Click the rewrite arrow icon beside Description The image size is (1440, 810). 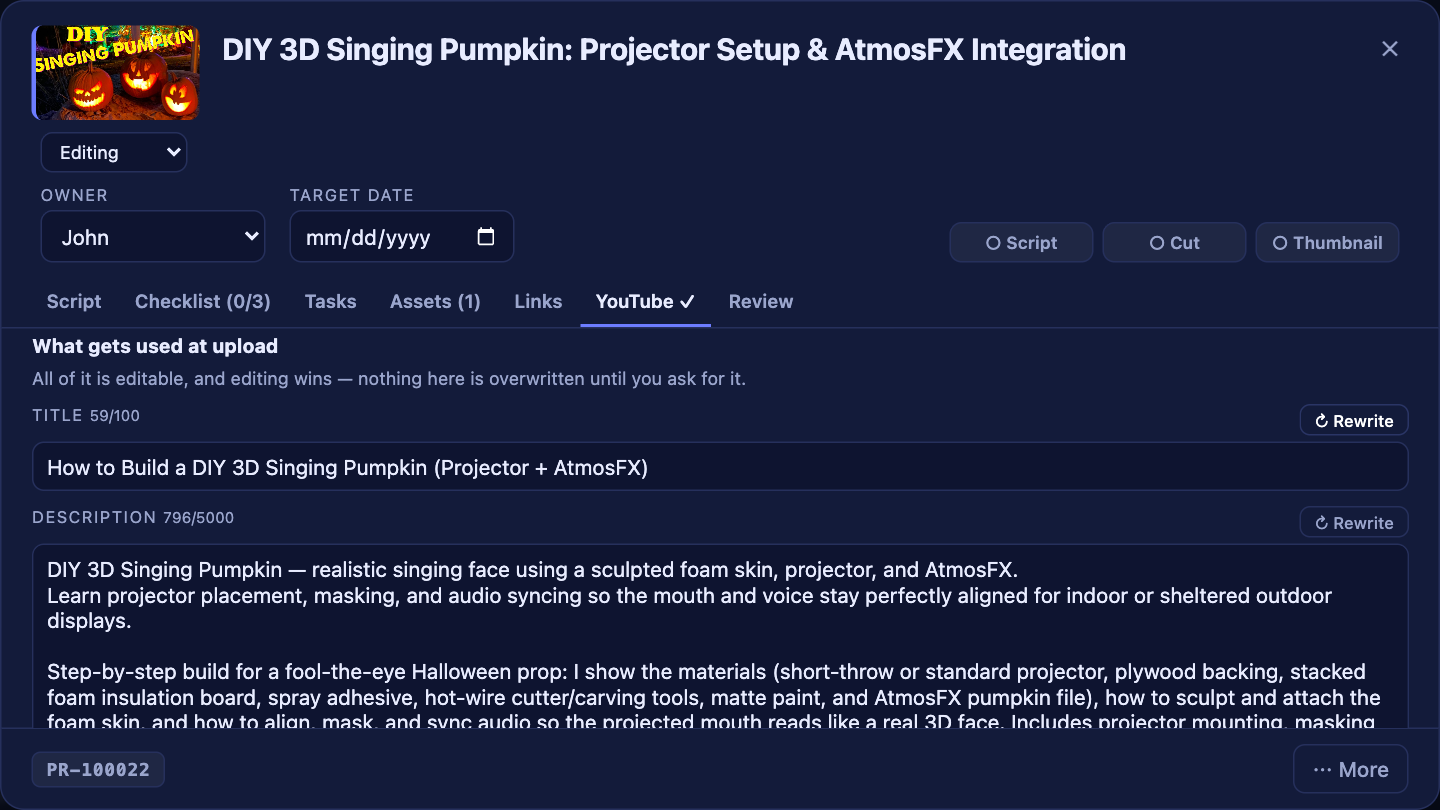[x=1321, y=523]
